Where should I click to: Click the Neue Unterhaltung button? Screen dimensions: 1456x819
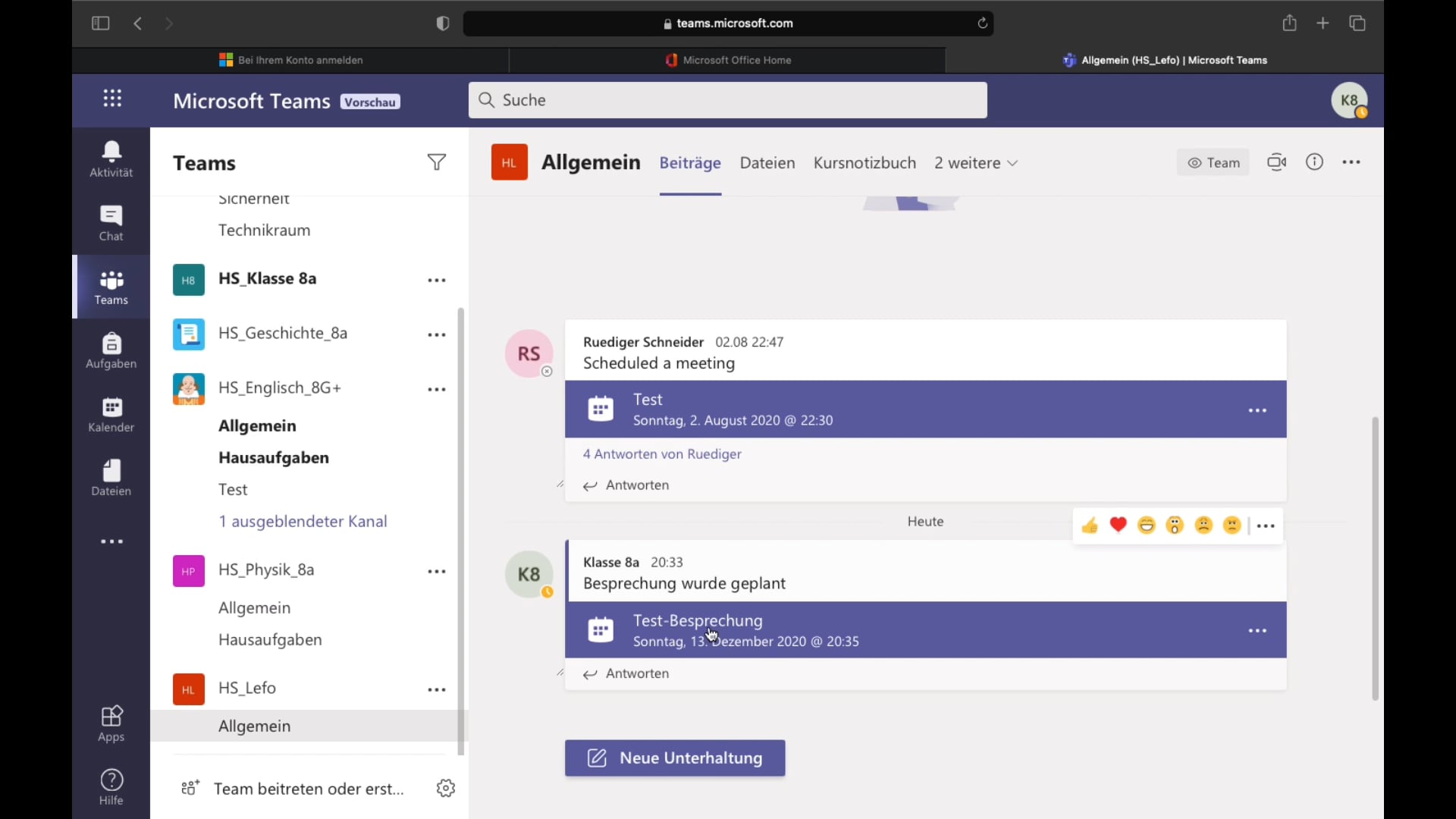pyautogui.click(x=674, y=758)
